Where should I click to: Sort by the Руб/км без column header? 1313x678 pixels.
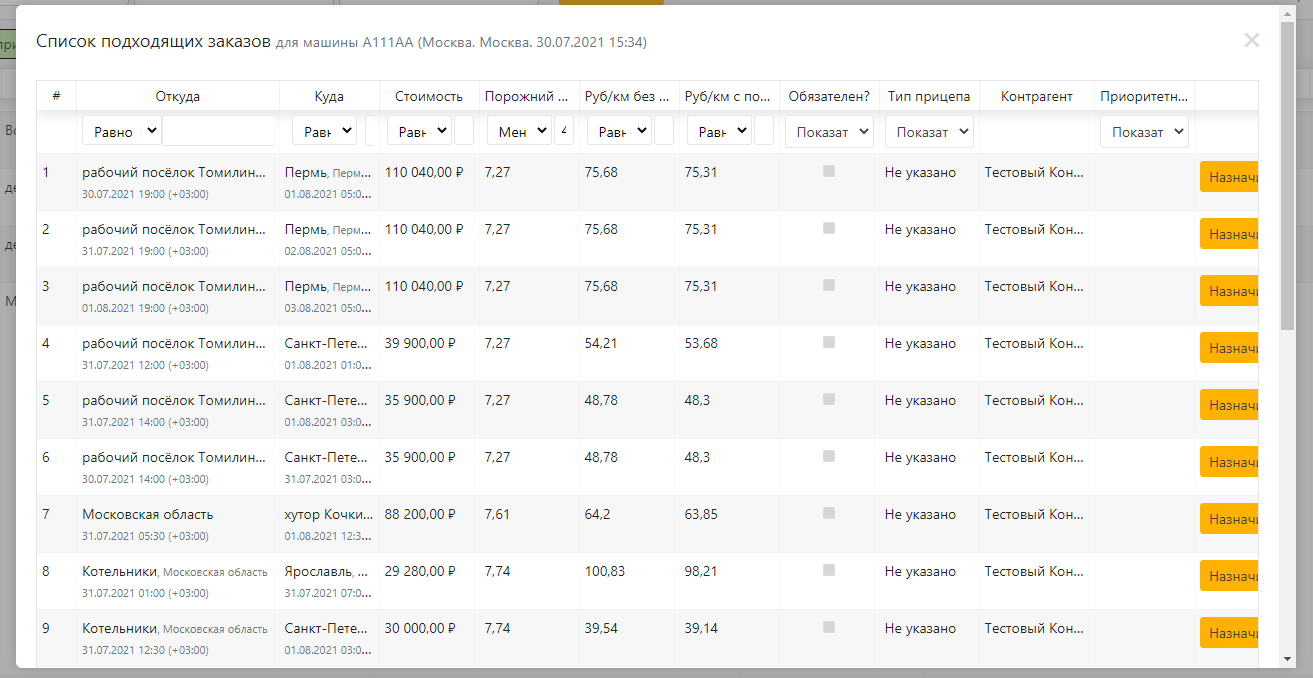629,96
